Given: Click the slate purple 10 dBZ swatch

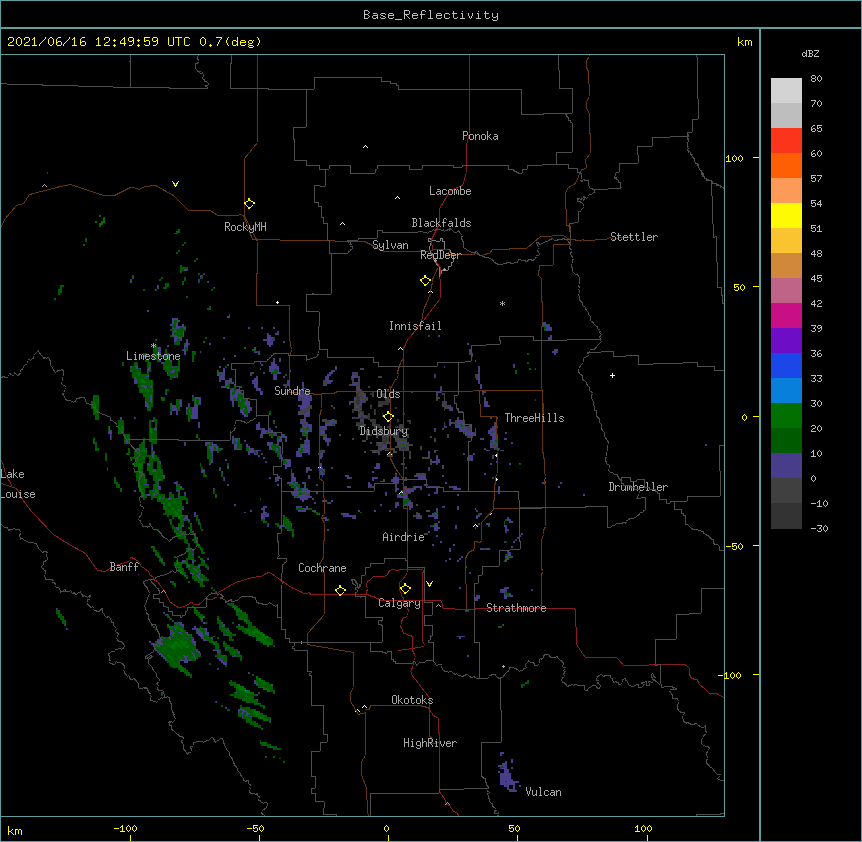Looking at the screenshot, I should pos(786,466).
